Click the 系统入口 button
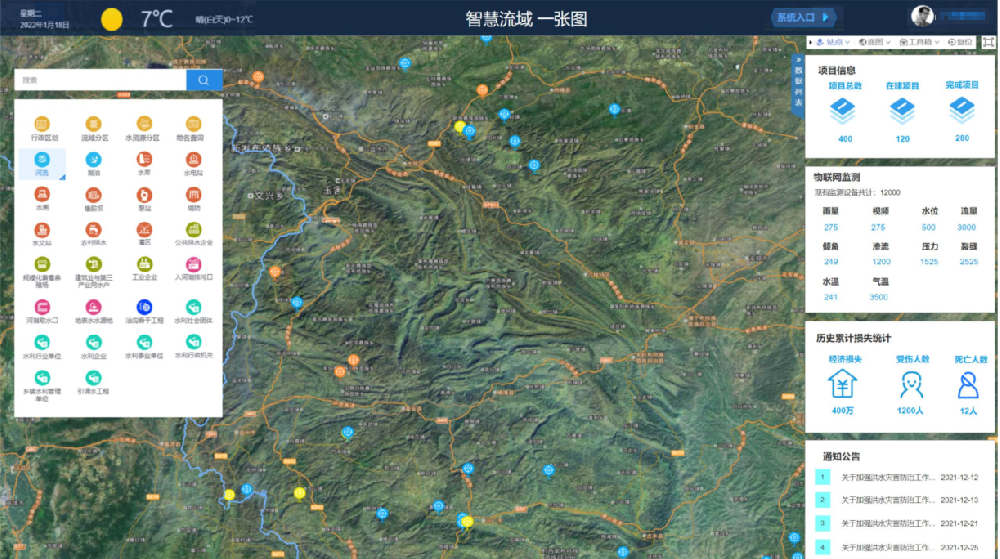Image resolution: width=1000 pixels, height=559 pixels. point(803,17)
